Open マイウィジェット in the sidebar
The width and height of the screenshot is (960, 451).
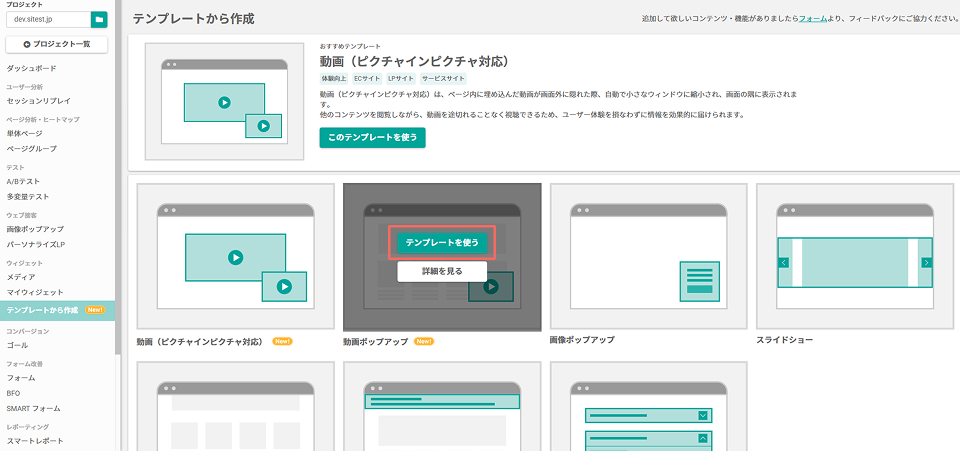(x=35, y=293)
